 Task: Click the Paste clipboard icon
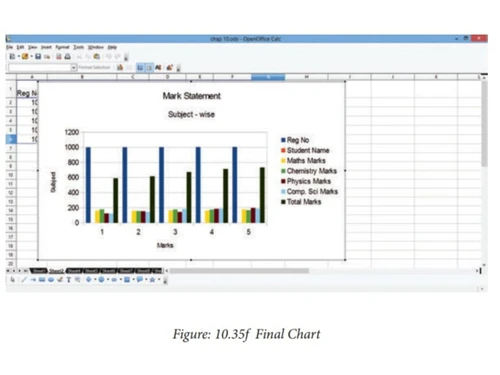pyautogui.click(x=97, y=57)
